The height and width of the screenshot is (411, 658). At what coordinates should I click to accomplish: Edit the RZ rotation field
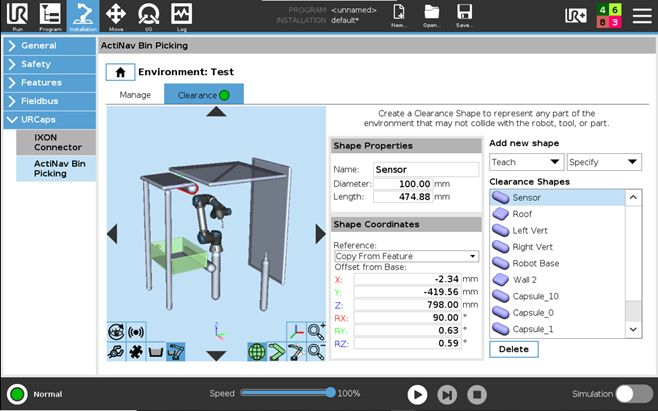coord(407,343)
